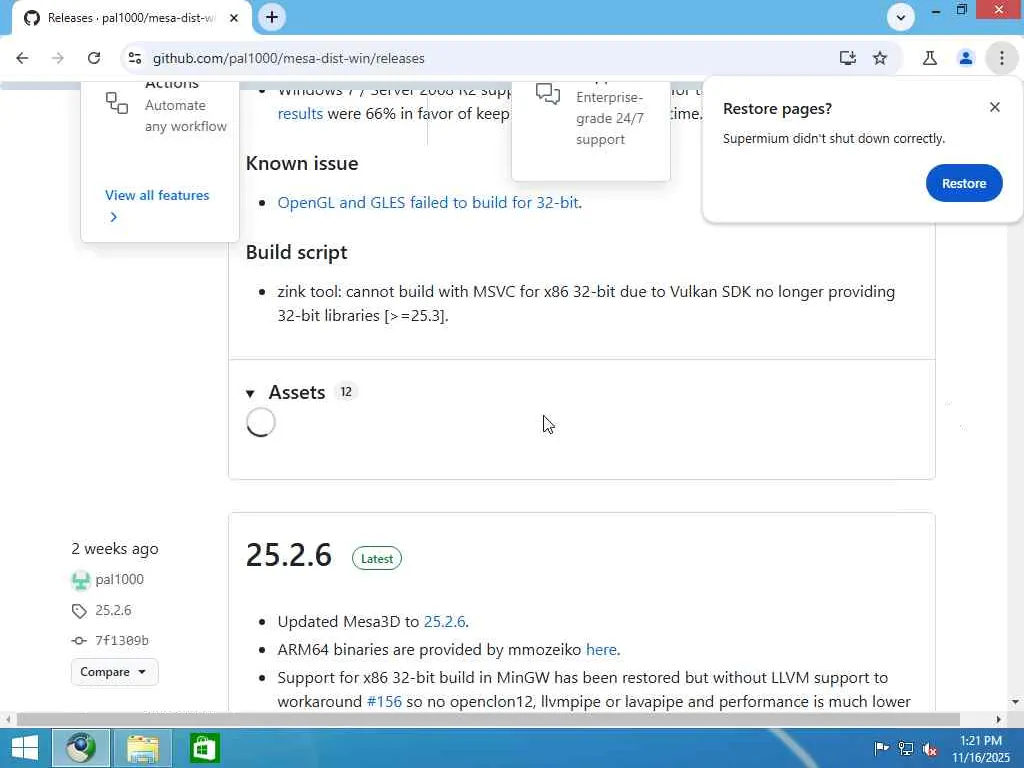Image resolution: width=1024 pixels, height=768 pixels.
Task: Close the Releases tab
Action: click(x=234, y=18)
